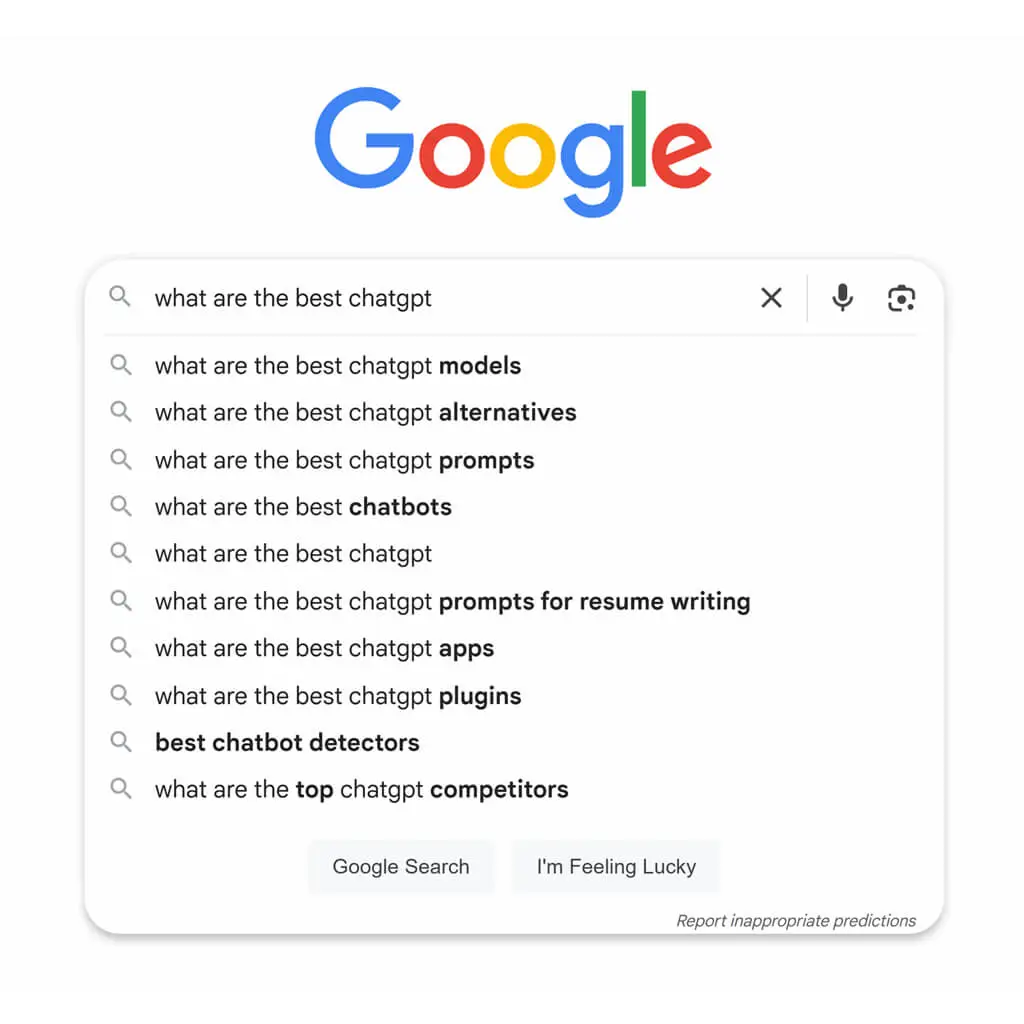Select the suggestion 'what are the best chatgpt alternatives'
This screenshot has height=1024, width=1024.
365,412
